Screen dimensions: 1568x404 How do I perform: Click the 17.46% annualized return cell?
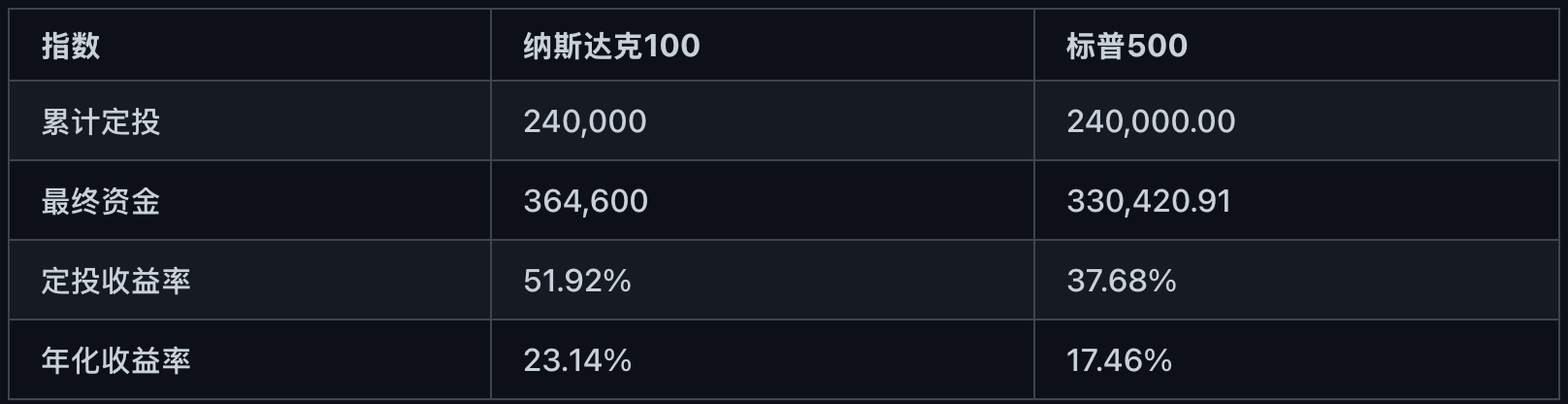[x=1120, y=360]
